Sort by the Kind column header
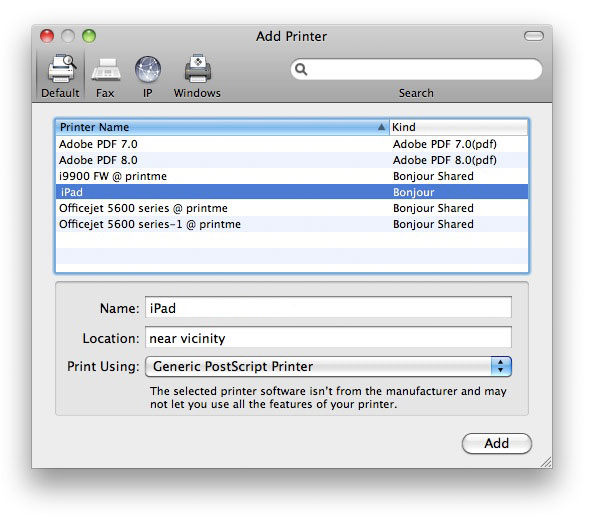600x523 pixels. tap(459, 127)
